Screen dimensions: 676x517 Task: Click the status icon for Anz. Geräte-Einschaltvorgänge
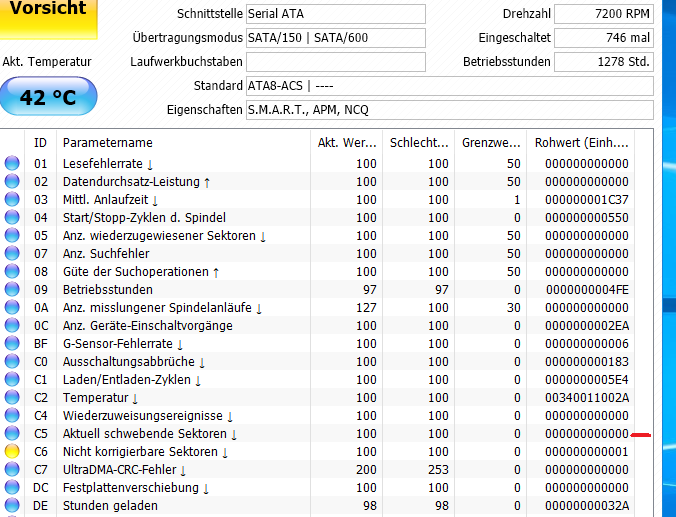click(x=12, y=326)
